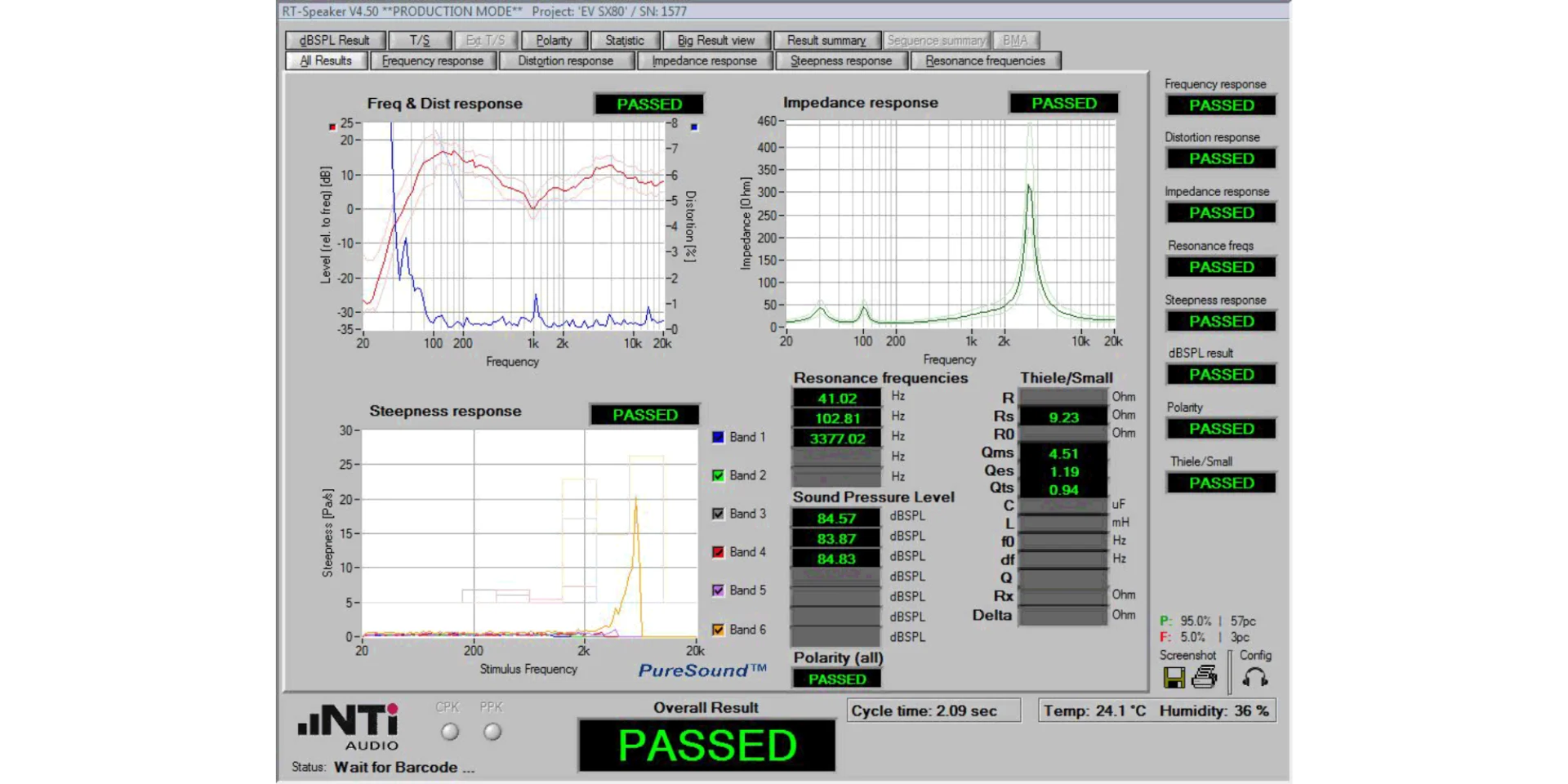Print screenshot using the printer icon
The height and width of the screenshot is (784, 1568).
pos(1205,677)
